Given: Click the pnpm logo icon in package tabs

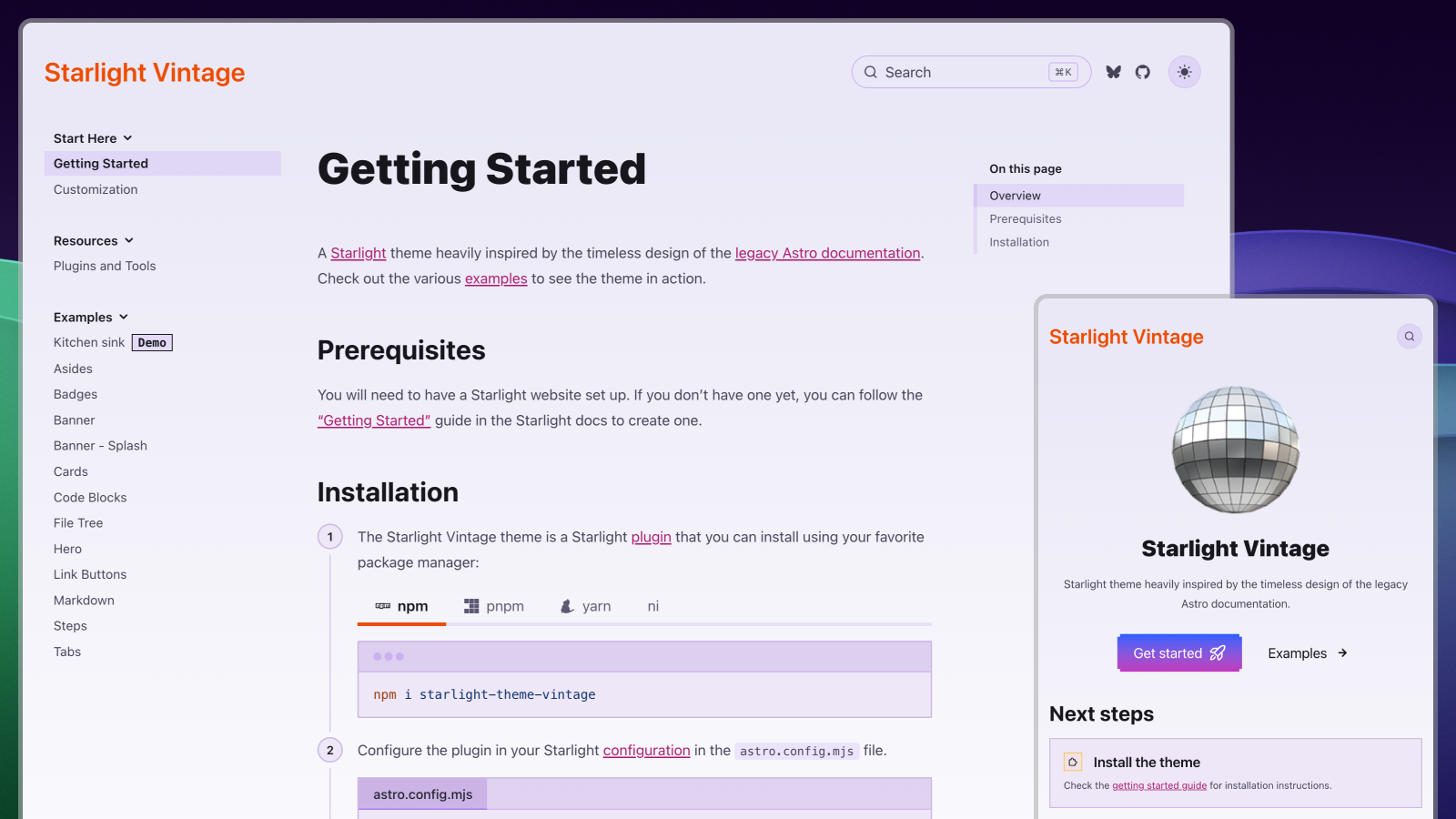Looking at the screenshot, I should coord(471,606).
